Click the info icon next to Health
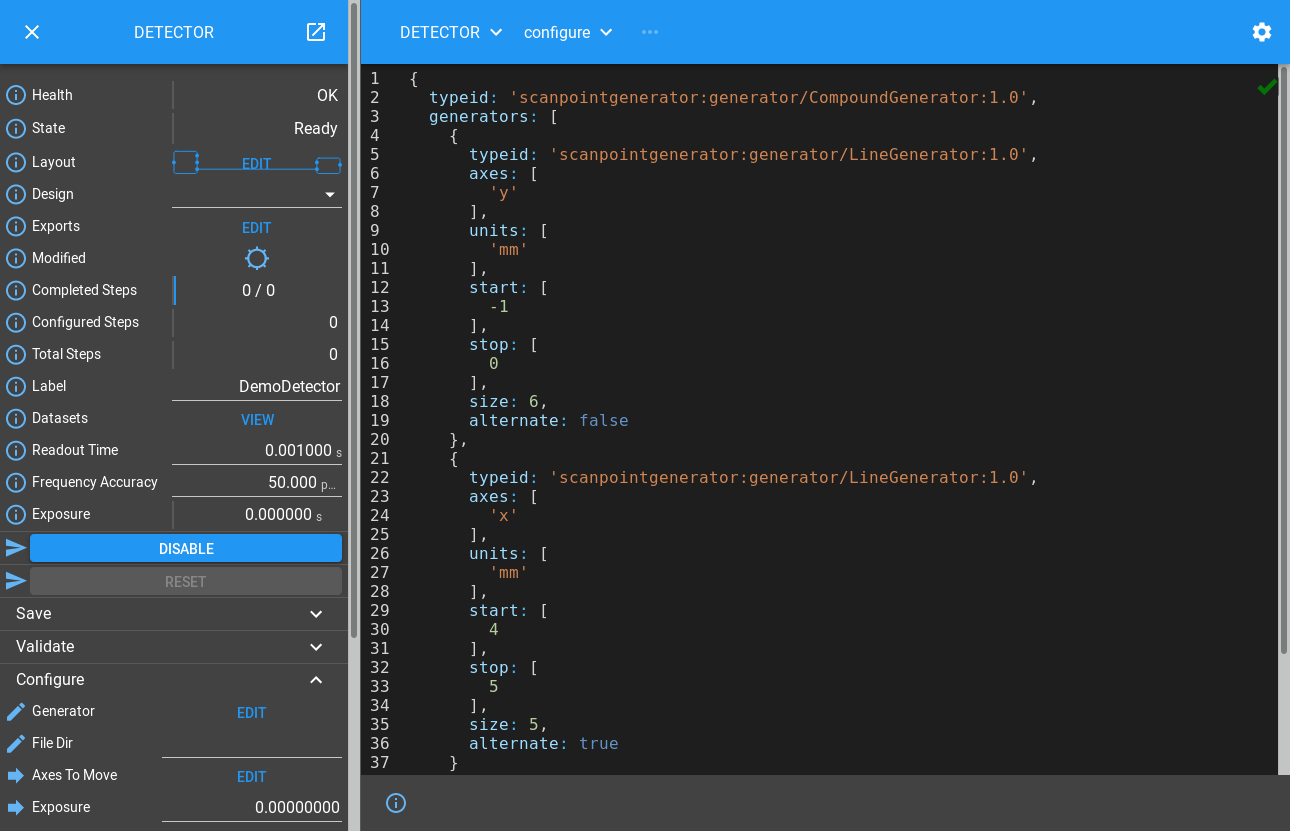The image size is (1290, 831). click(x=16, y=96)
